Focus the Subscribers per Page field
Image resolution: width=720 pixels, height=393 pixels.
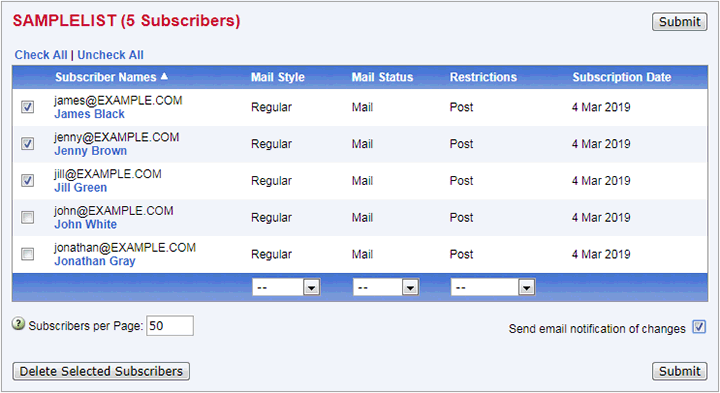(170, 326)
